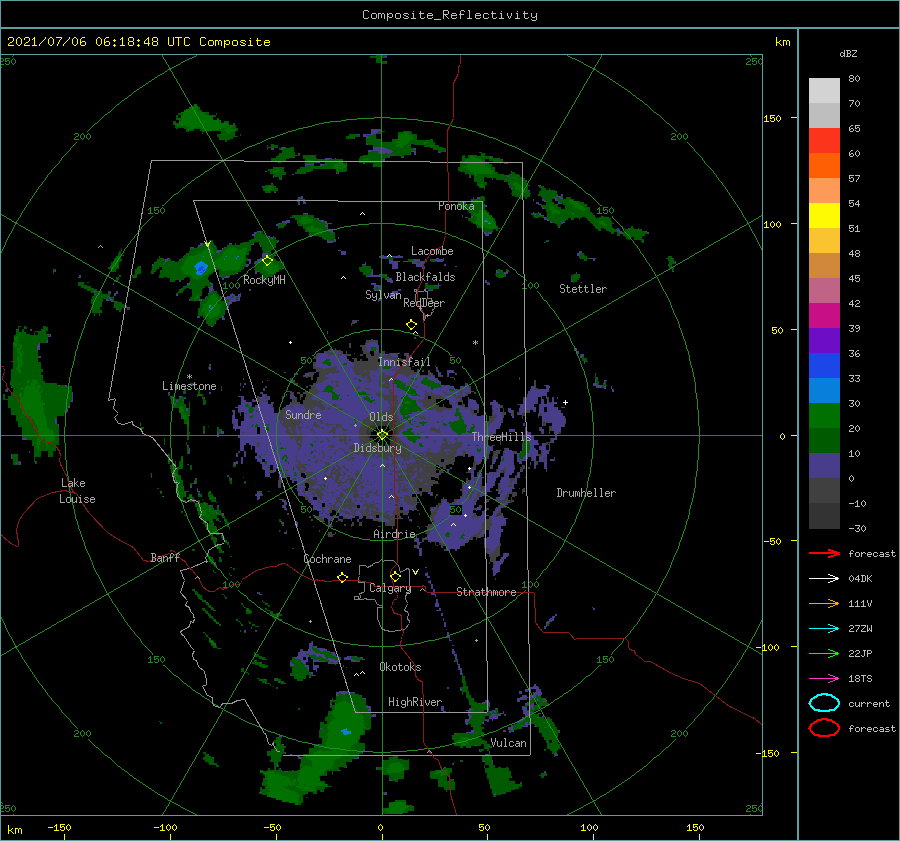Click the Stettler city label
Image resolution: width=900 pixels, height=841 pixels.
(x=583, y=289)
